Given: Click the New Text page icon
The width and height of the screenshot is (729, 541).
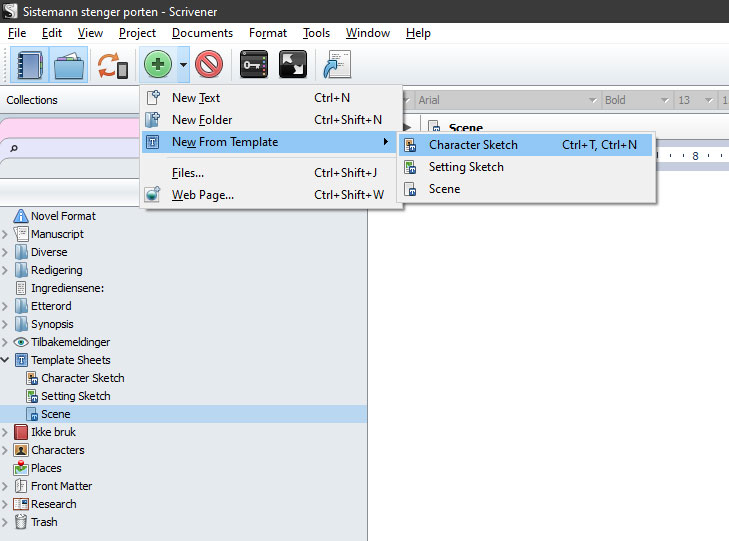Looking at the screenshot, I should point(153,98).
